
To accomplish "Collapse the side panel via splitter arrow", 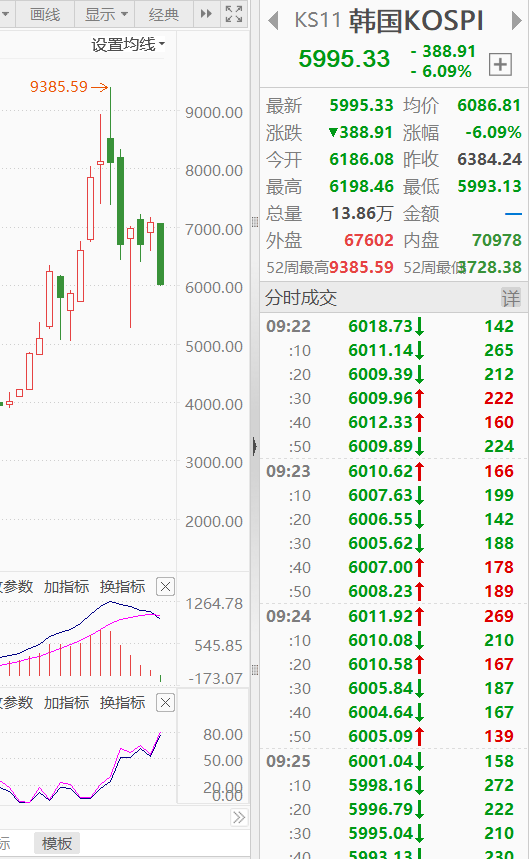I will click(x=255, y=446).
